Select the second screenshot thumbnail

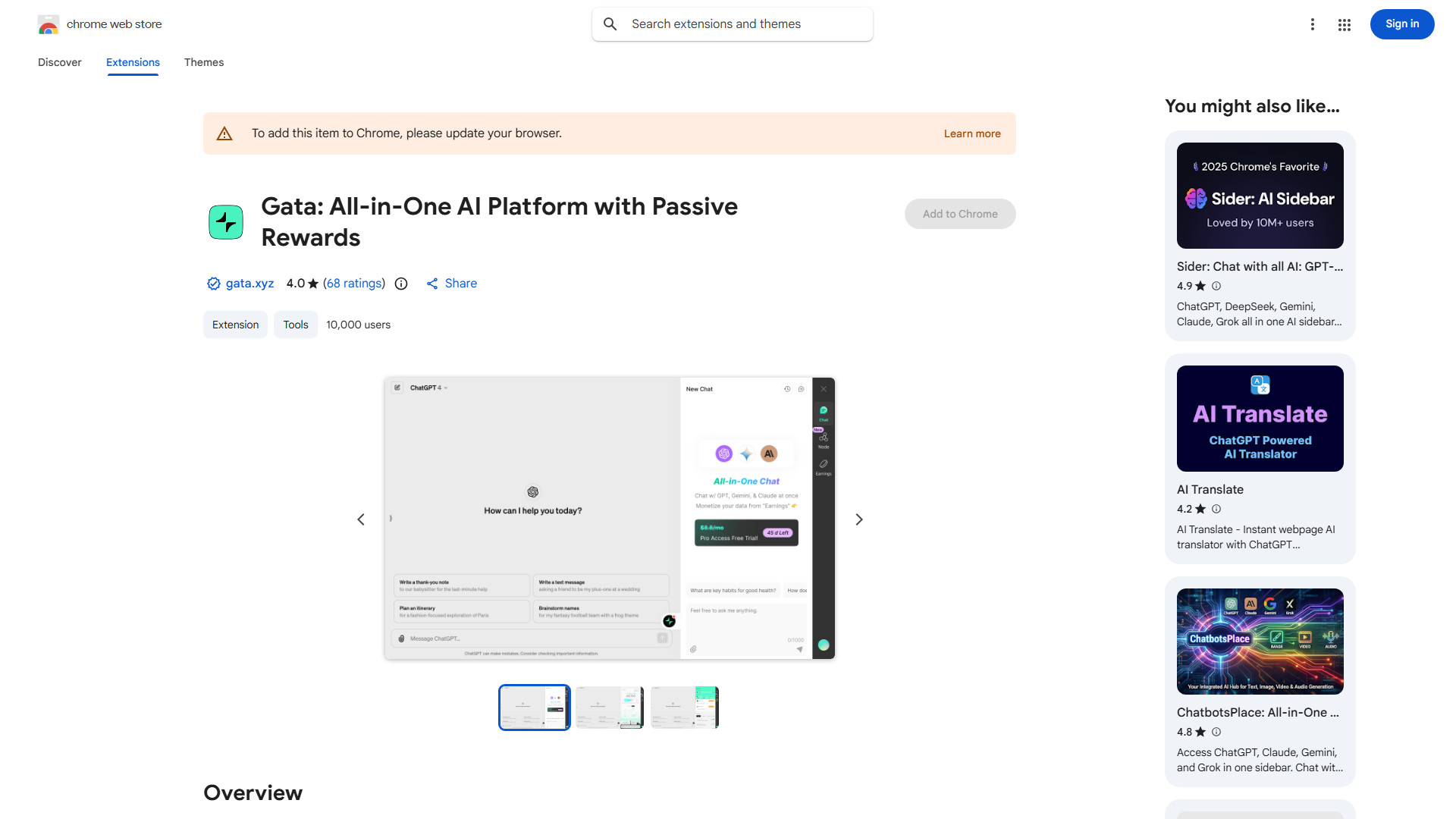(x=609, y=707)
